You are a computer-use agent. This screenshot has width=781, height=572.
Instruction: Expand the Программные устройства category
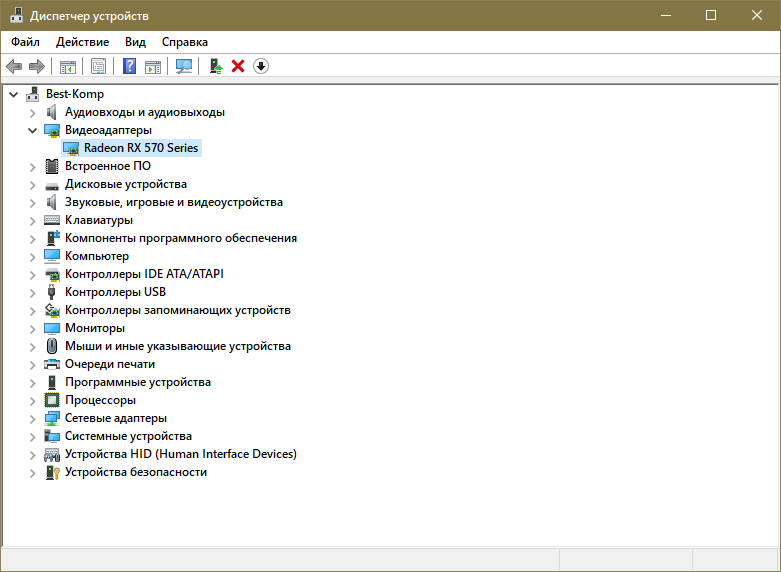tap(33, 383)
